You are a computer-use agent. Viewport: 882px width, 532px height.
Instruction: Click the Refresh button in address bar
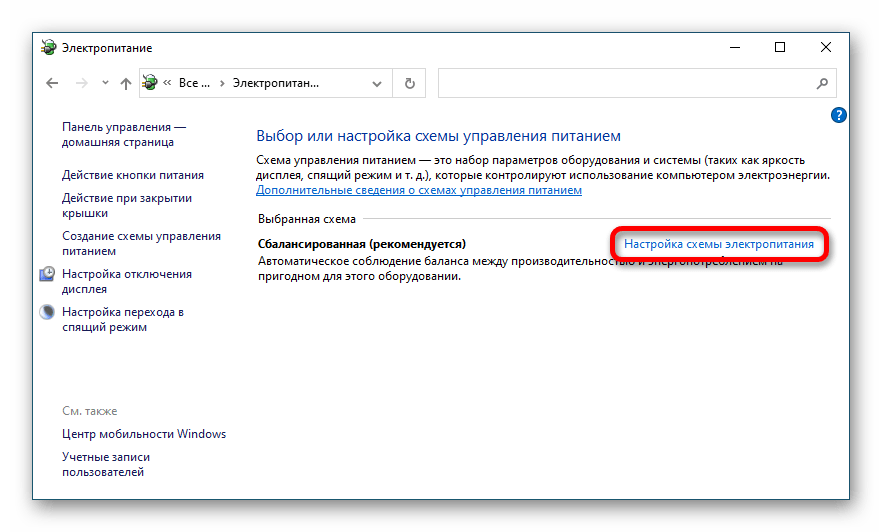coord(409,84)
